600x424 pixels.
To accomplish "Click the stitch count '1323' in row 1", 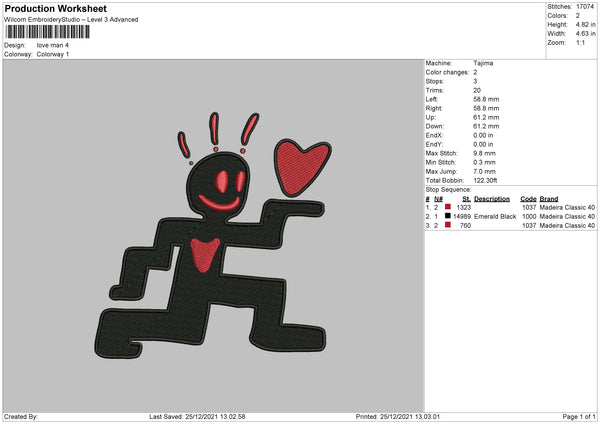I will pyautogui.click(x=464, y=207).
